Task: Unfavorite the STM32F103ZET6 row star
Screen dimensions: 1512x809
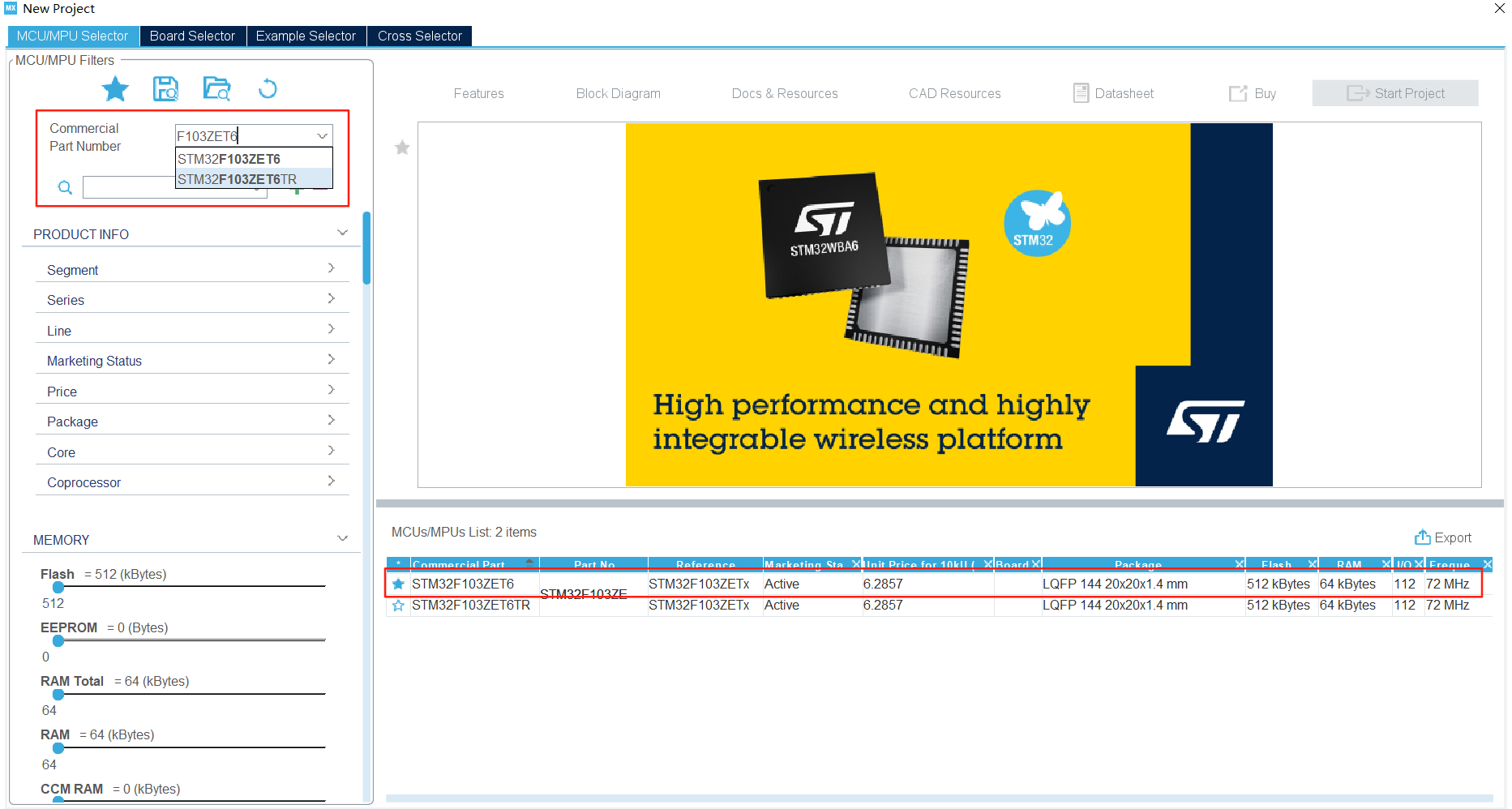Action: point(398,584)
